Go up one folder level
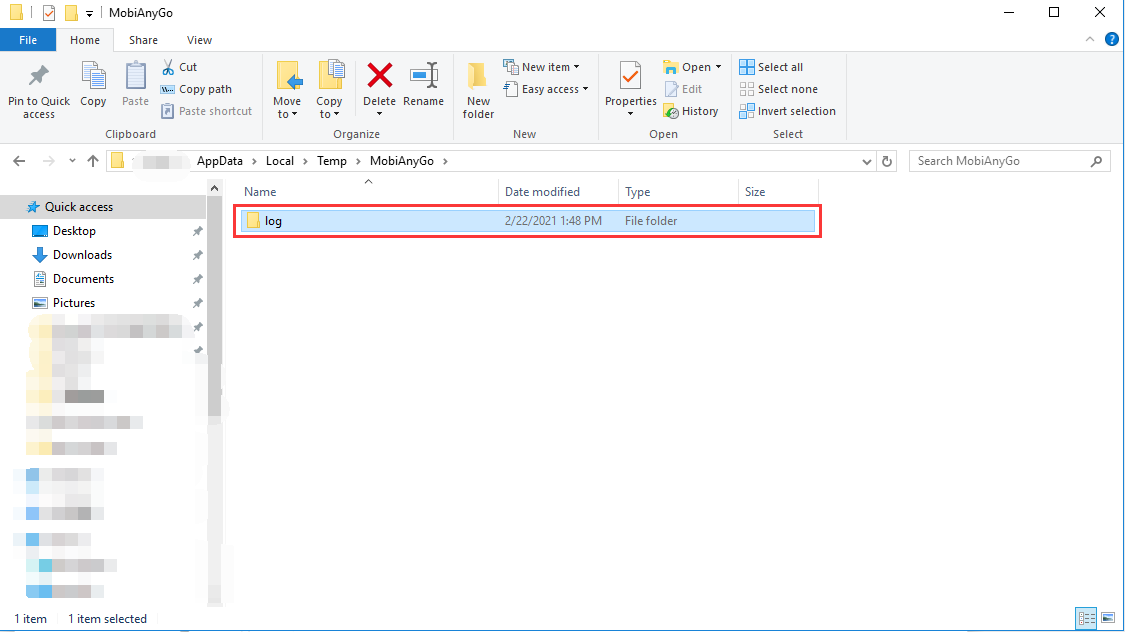 pos(93,161)
